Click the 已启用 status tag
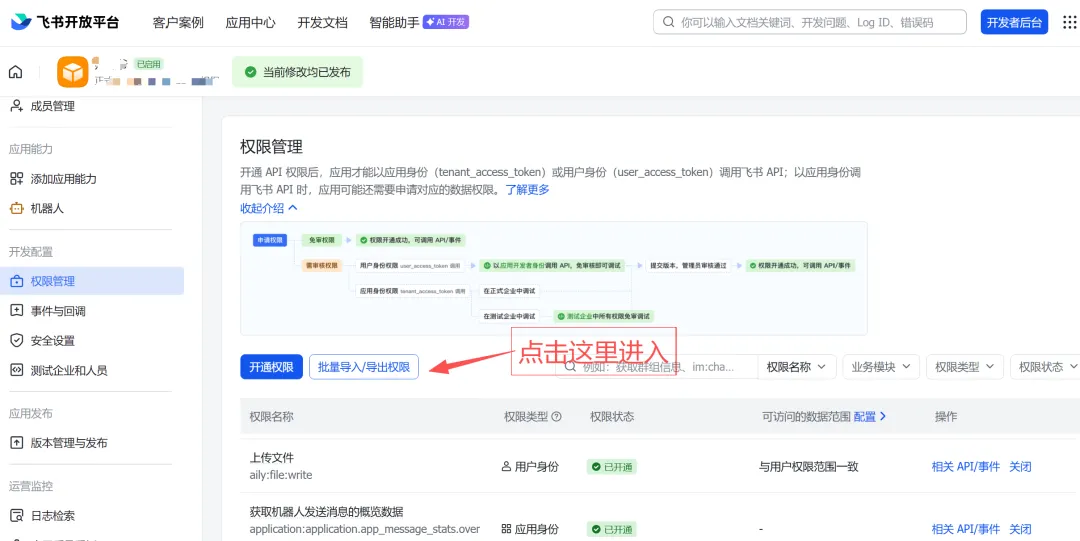The height and width of the screenshot is (541, 1080). (148, 64)
